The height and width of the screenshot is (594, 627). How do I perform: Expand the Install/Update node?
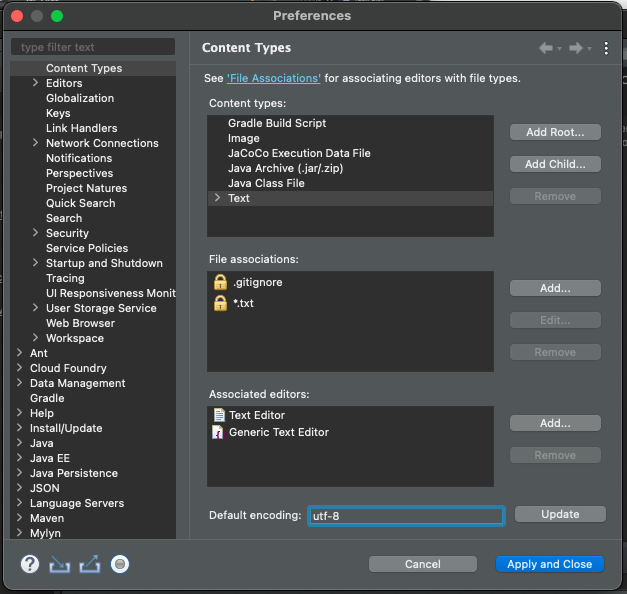pos(19,428)
